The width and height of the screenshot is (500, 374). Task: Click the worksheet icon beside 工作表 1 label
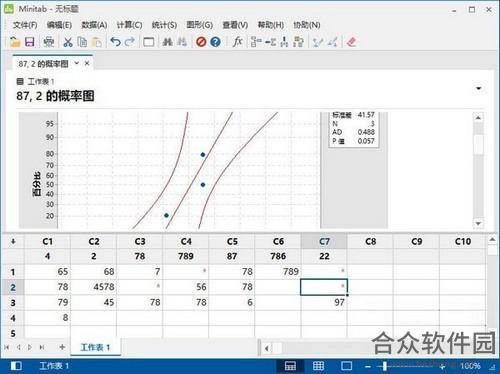click(x=20, y=81)
